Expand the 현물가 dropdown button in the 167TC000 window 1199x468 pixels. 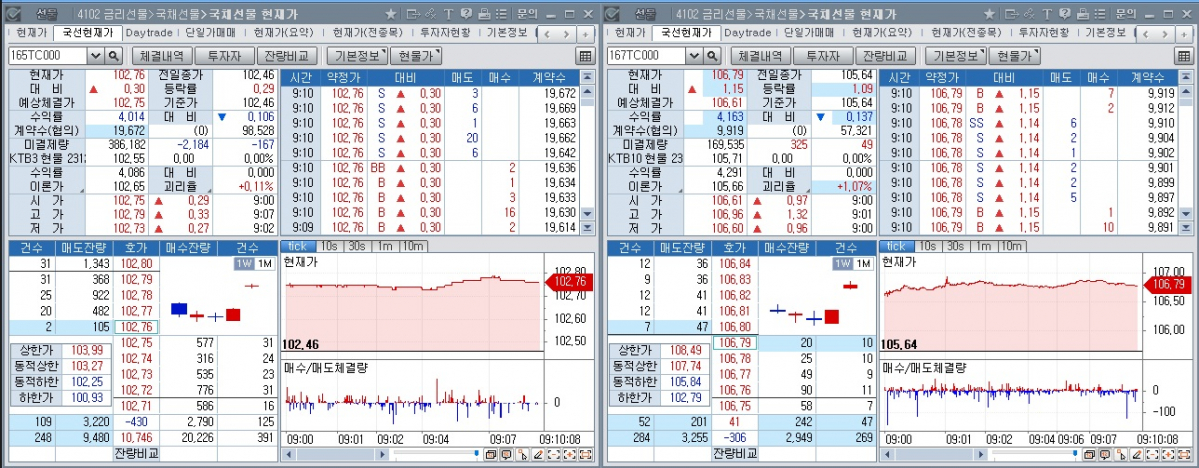tap(1014, 56)
